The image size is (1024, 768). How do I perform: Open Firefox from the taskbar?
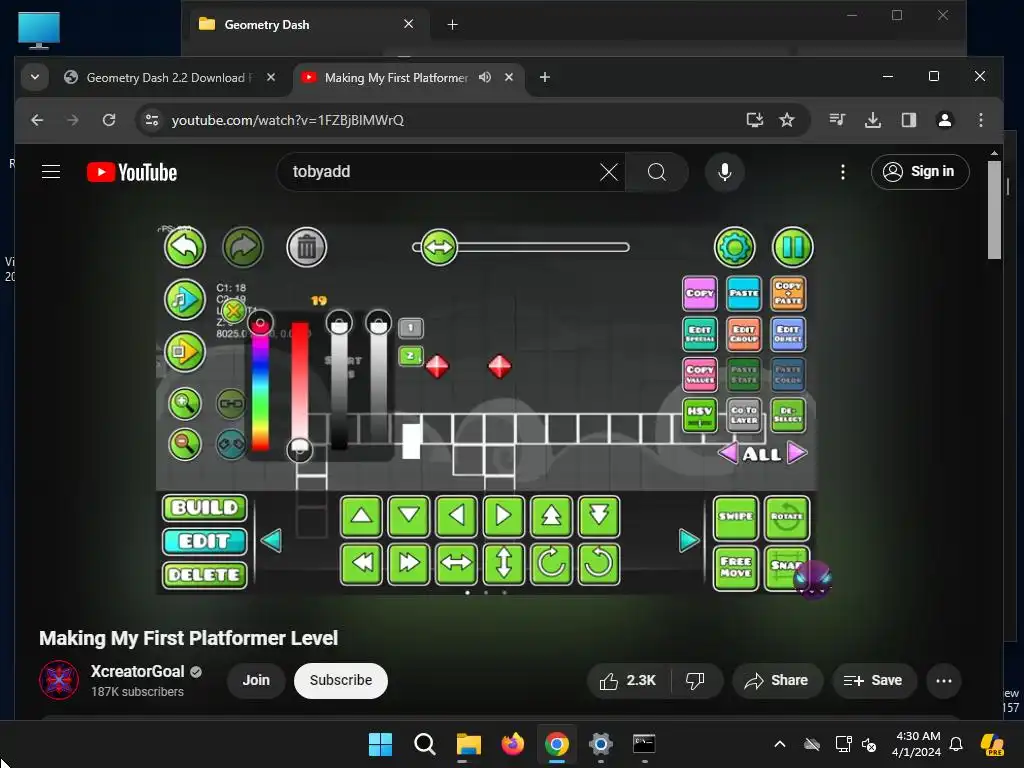(x=513, y=744)
